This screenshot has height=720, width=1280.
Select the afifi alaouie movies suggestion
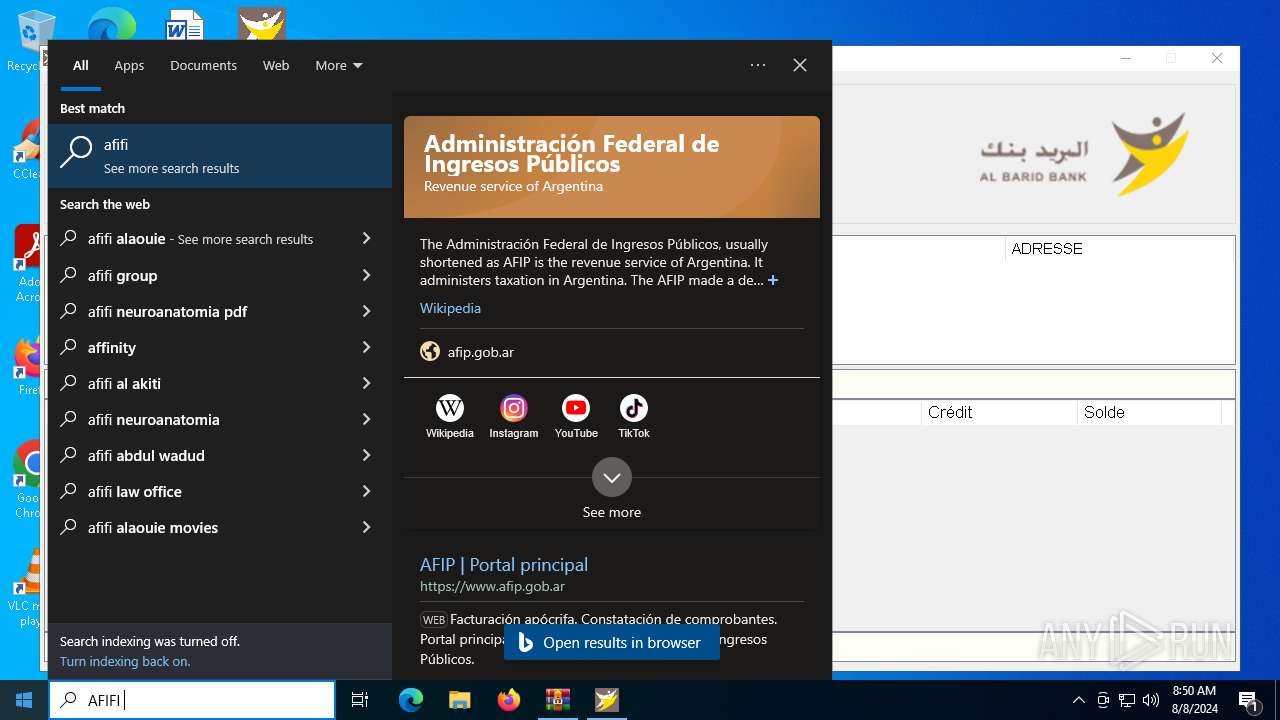tap(220, 527)
